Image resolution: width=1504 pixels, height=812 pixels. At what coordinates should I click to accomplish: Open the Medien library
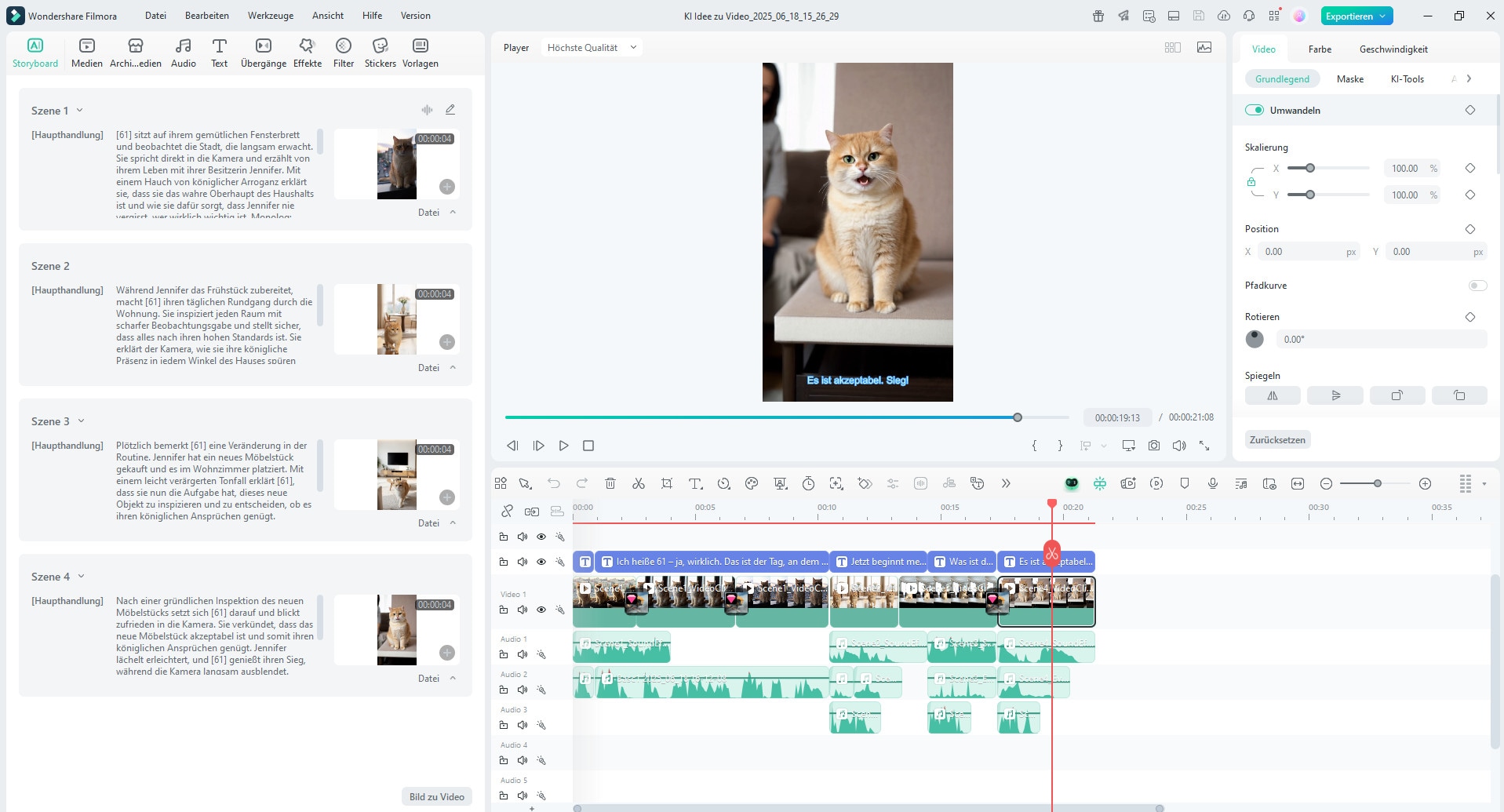(x=87, y=53)
